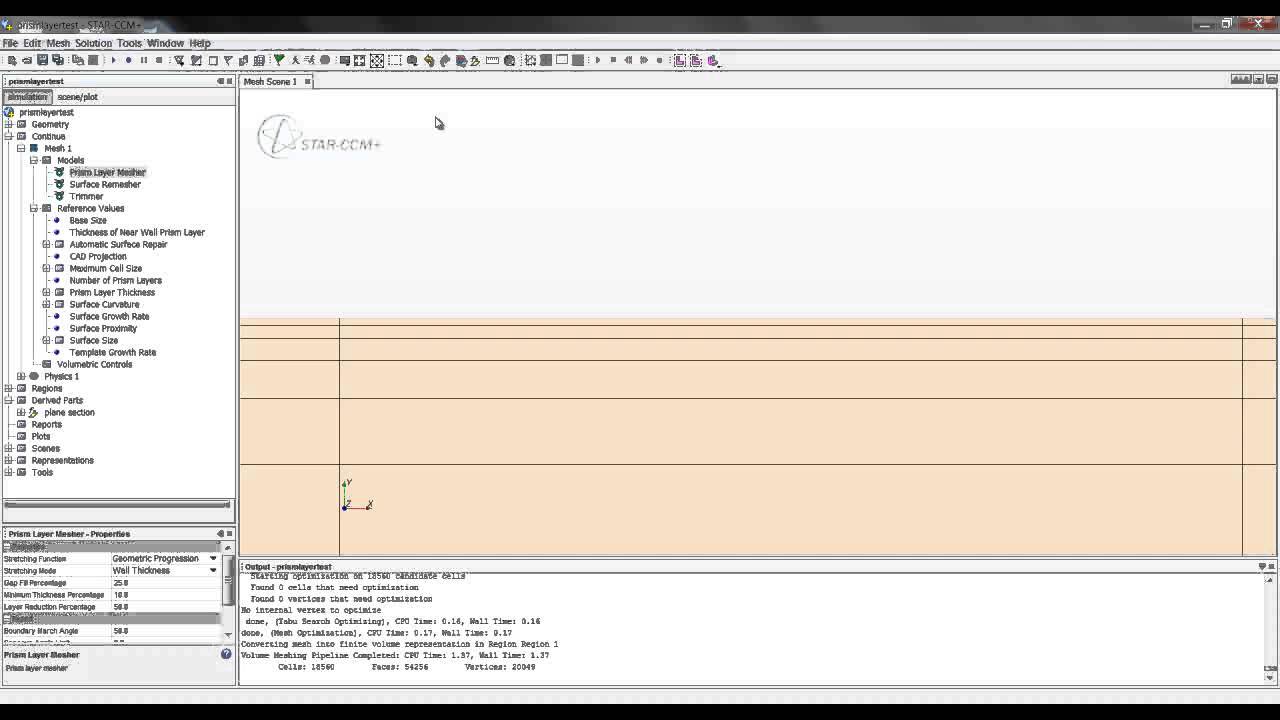Switch to the scene/plot tab
1280x720 pixels.
tap(77, 97)
